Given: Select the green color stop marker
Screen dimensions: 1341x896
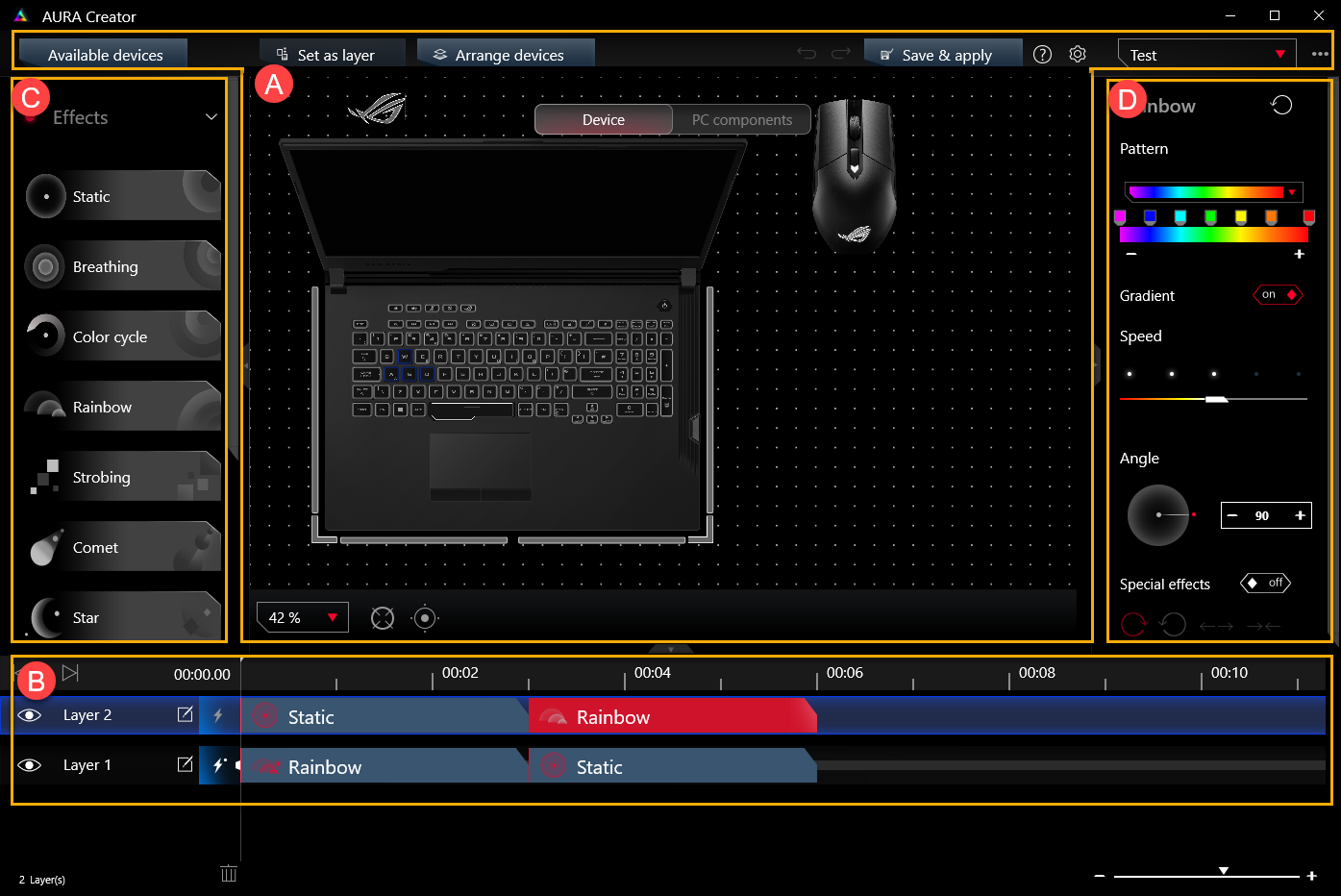Looking at the screenshot, I should tap(1210, 217).
